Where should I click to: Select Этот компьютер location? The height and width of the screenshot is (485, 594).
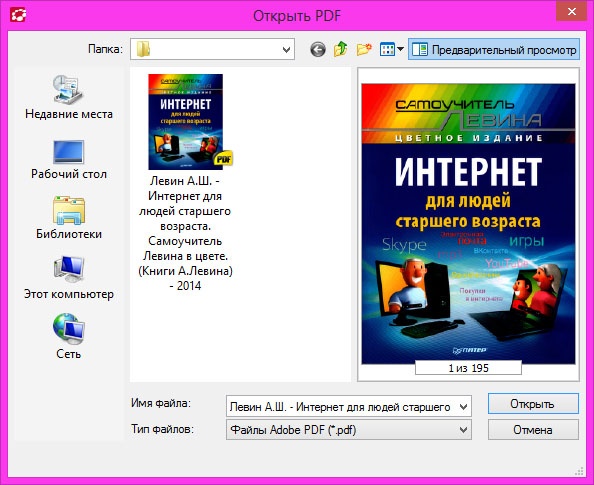pos(69,278)
